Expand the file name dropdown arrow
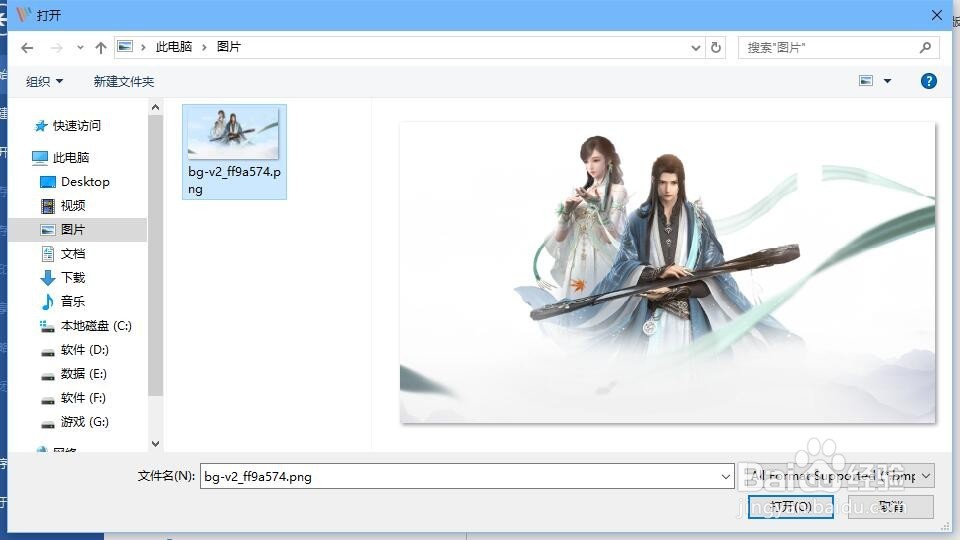Screen dimensions: 960x540 pyautogui.click(x=726, y=476)
